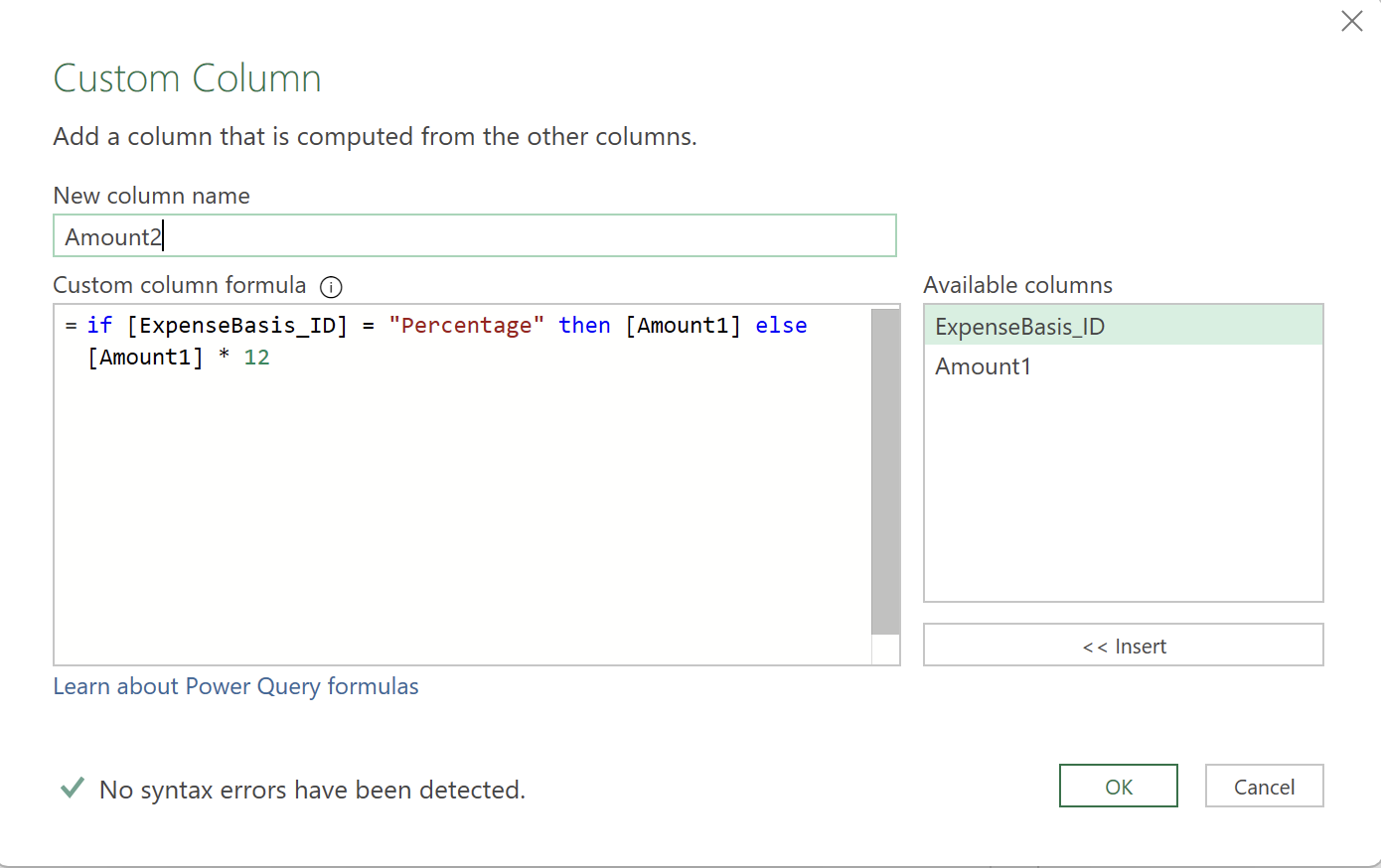Click the "Percentage" string in the formula
The image size is (1381, 868).
467,326
